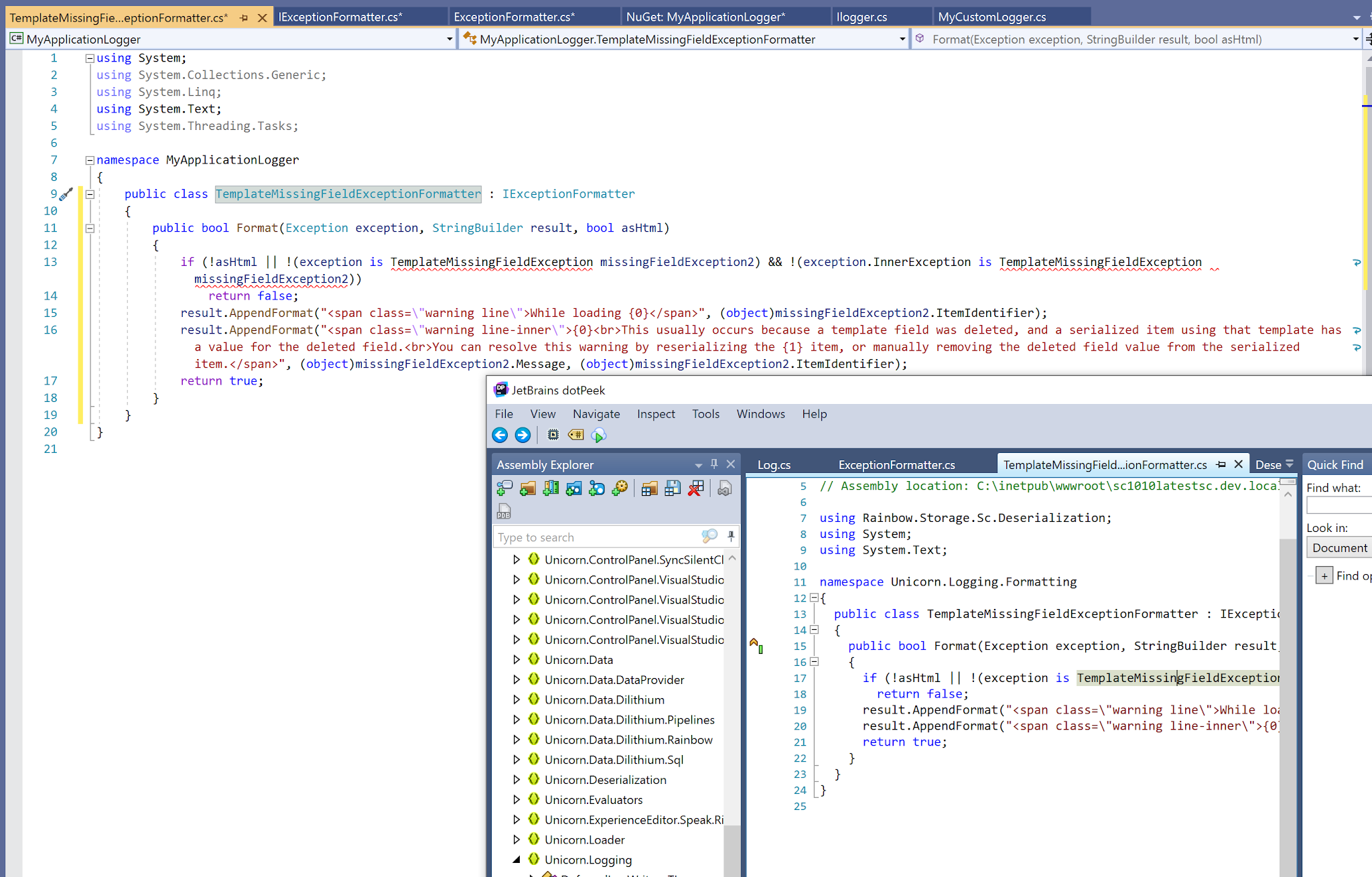Open dotPeek Tools menu
Screen dimensions: 1372x877
coord(705,414)
